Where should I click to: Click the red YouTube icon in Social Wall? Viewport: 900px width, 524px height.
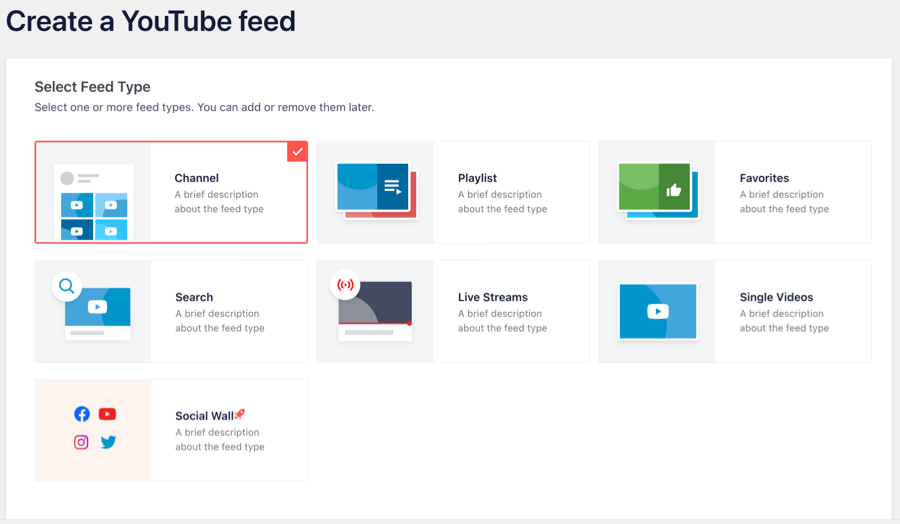(108, 414)
